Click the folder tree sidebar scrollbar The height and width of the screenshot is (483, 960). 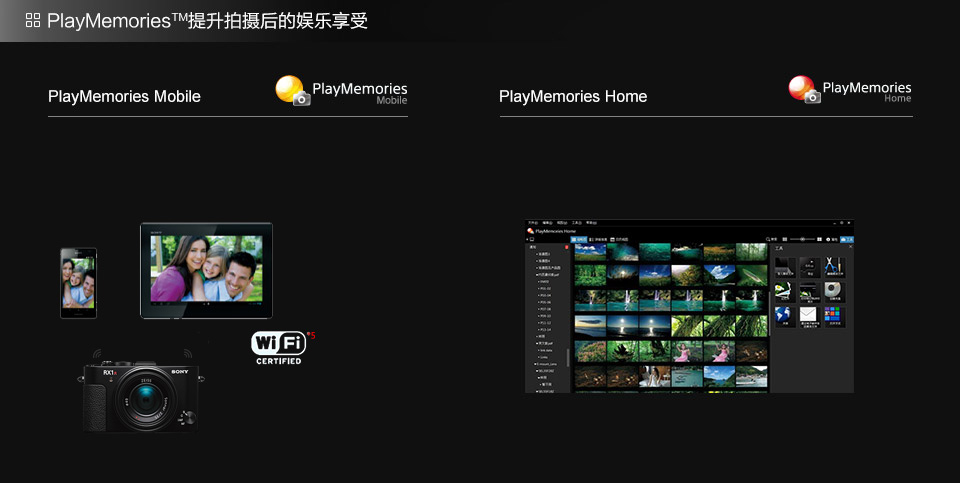click(568, 358)
